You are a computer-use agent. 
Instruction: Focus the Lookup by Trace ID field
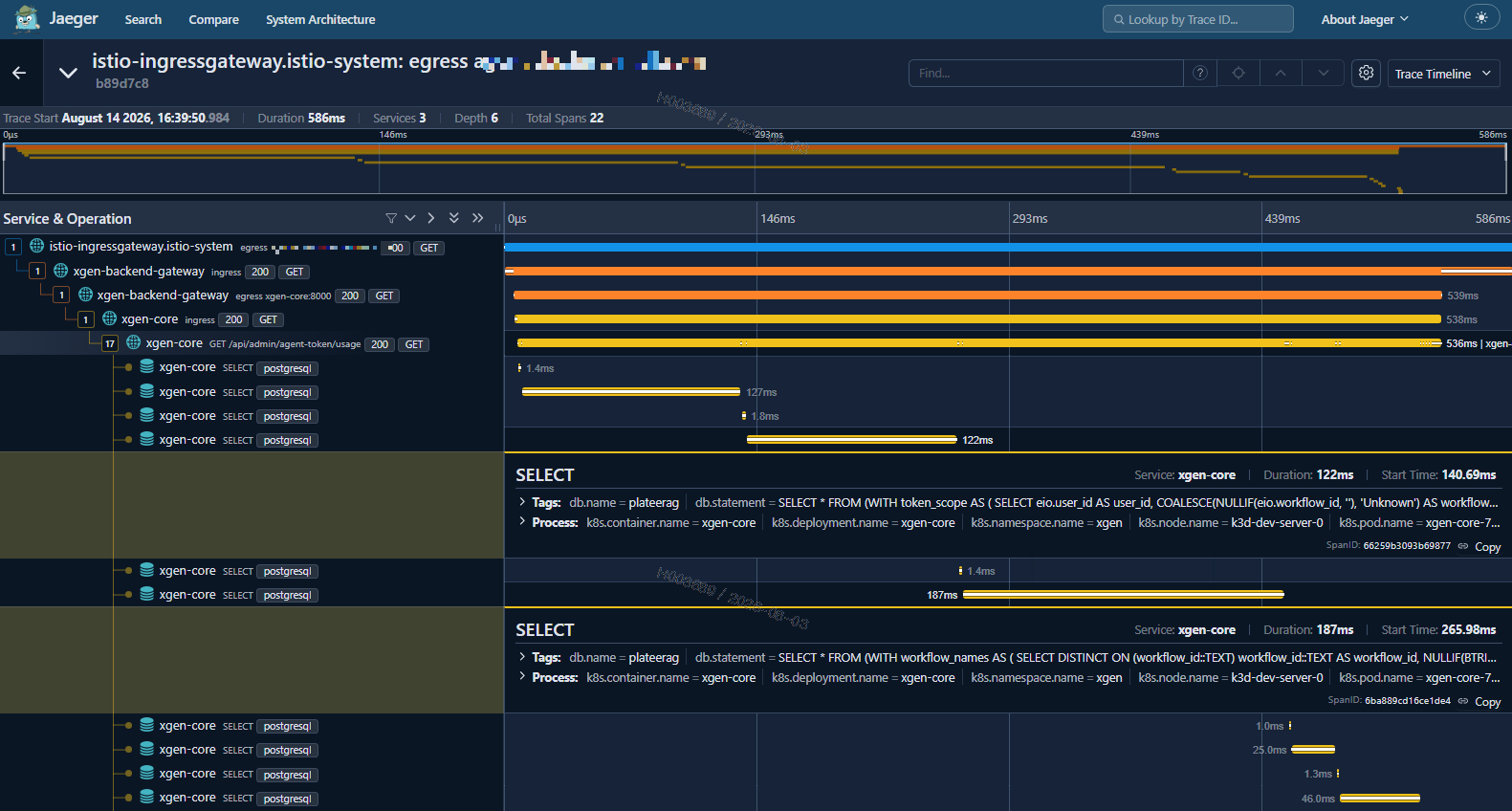coord(1198,19)
